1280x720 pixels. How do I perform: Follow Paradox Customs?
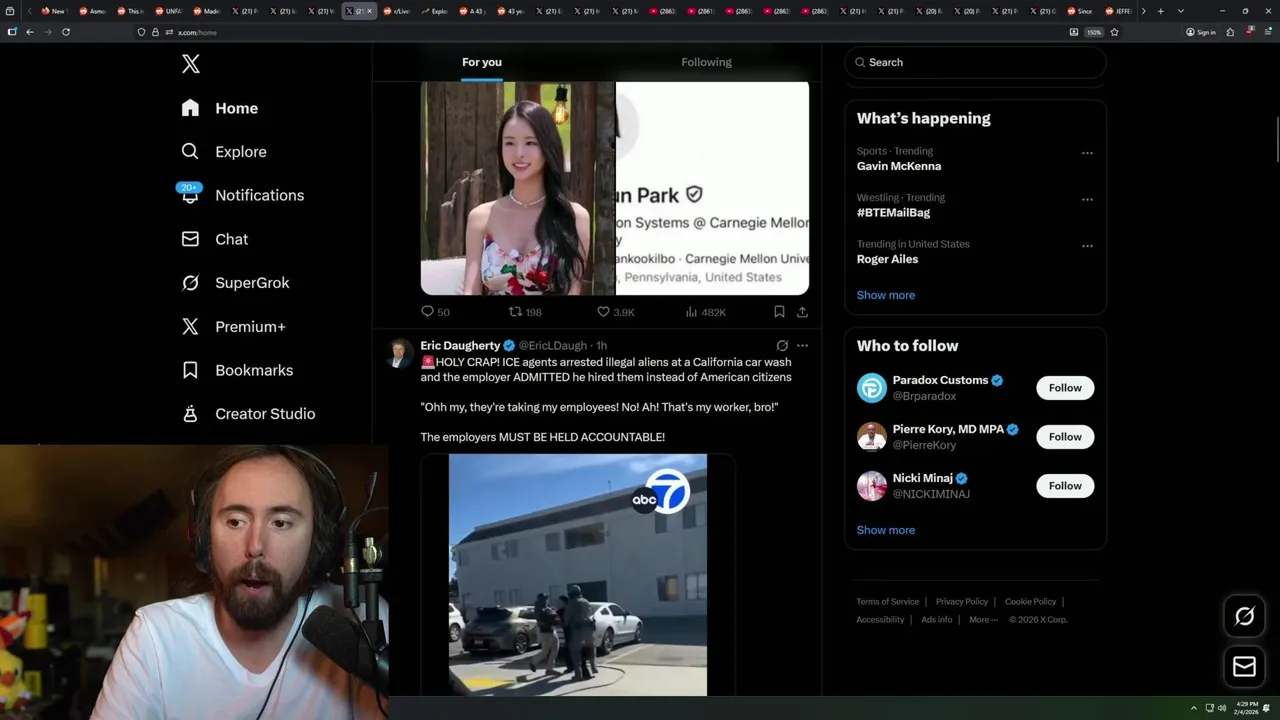click(x=1065, y=388)
